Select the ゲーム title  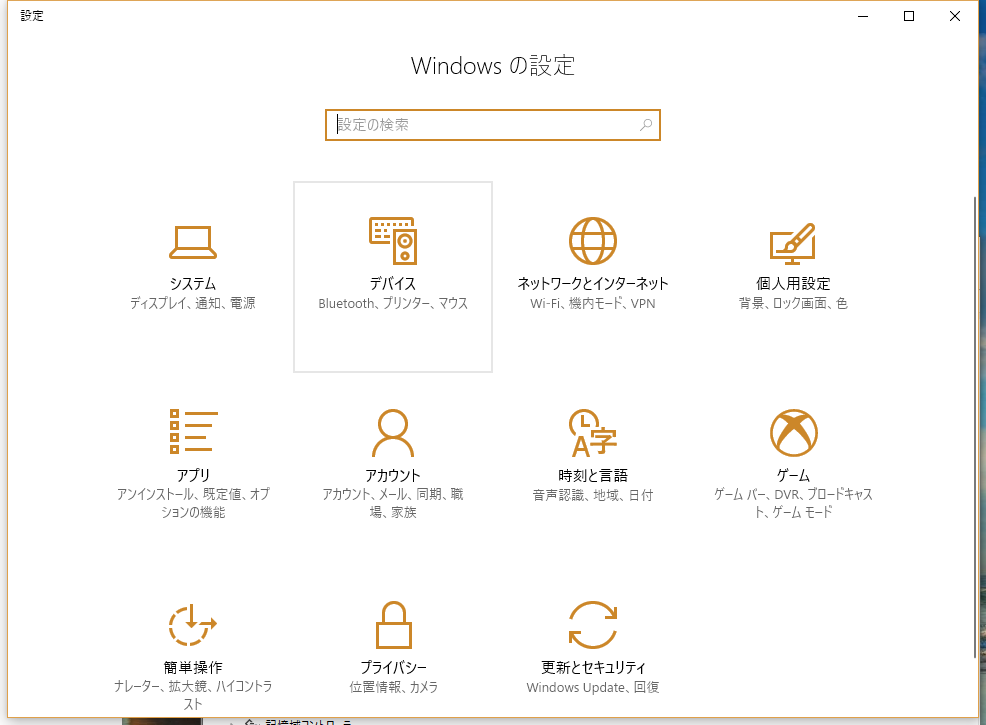pyautogui.click(x=794, y=475)
